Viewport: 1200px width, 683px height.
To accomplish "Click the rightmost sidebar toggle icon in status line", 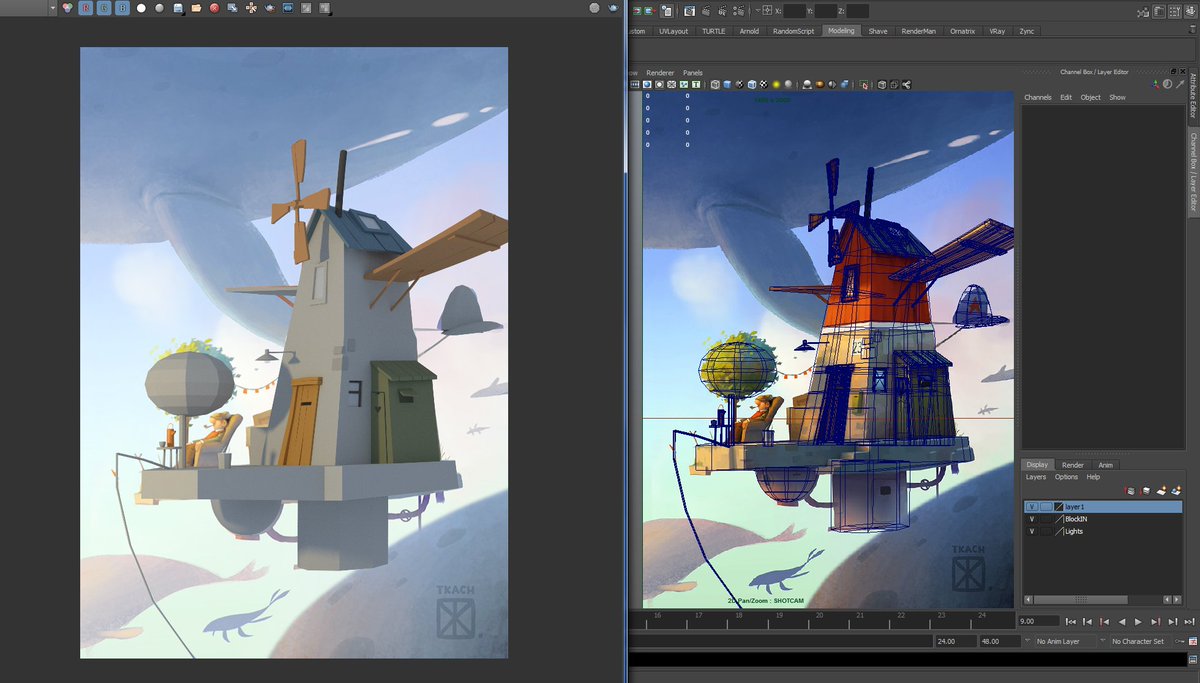I will point(1191,11).
